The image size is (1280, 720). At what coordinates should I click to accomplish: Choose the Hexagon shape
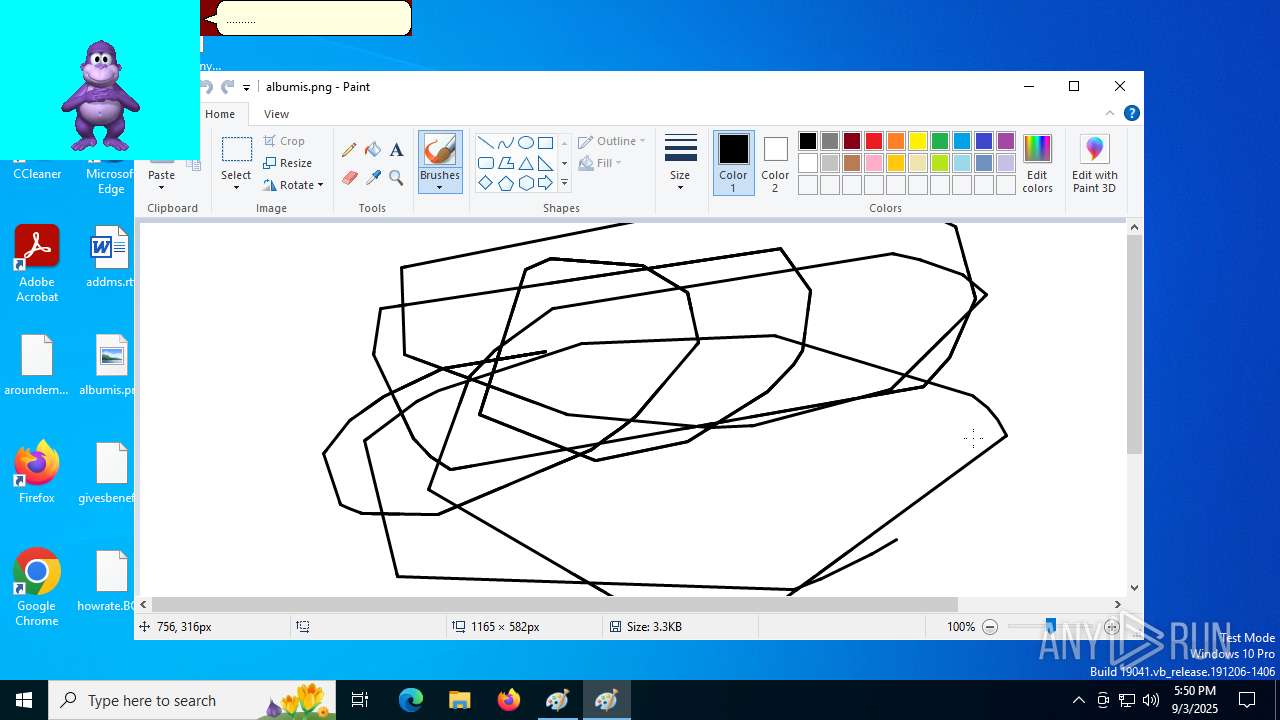pyautogui.click(x=525, y=183)
